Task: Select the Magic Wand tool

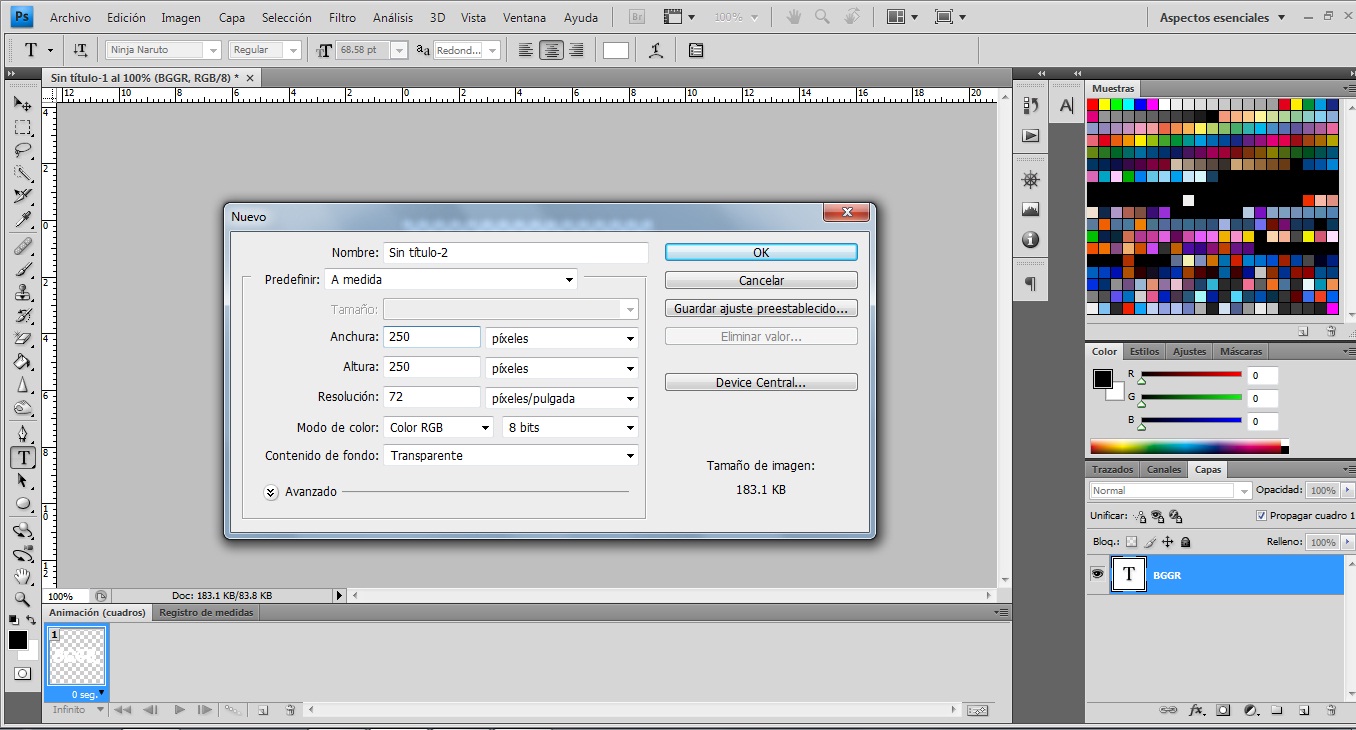Action: [x=22, y=173]
